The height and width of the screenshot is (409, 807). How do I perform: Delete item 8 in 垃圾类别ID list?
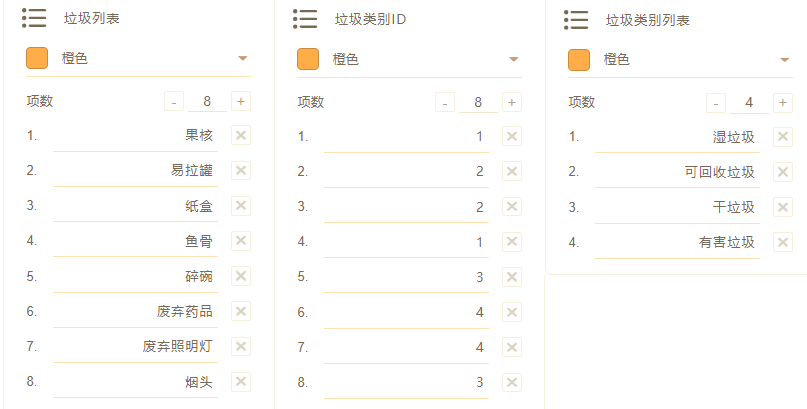(x=512, y=382)
